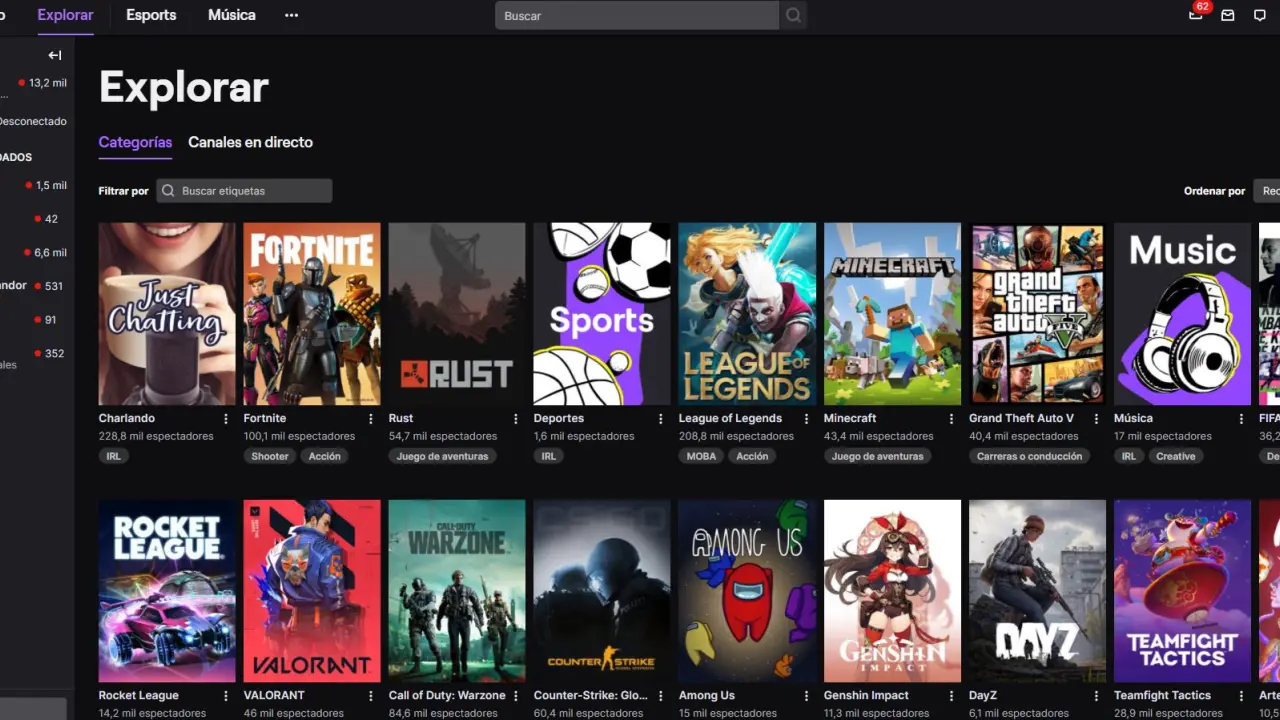Open the Rust category thumbnail
The width and height of the screenshot is (1280, 720).
(456, 314)
